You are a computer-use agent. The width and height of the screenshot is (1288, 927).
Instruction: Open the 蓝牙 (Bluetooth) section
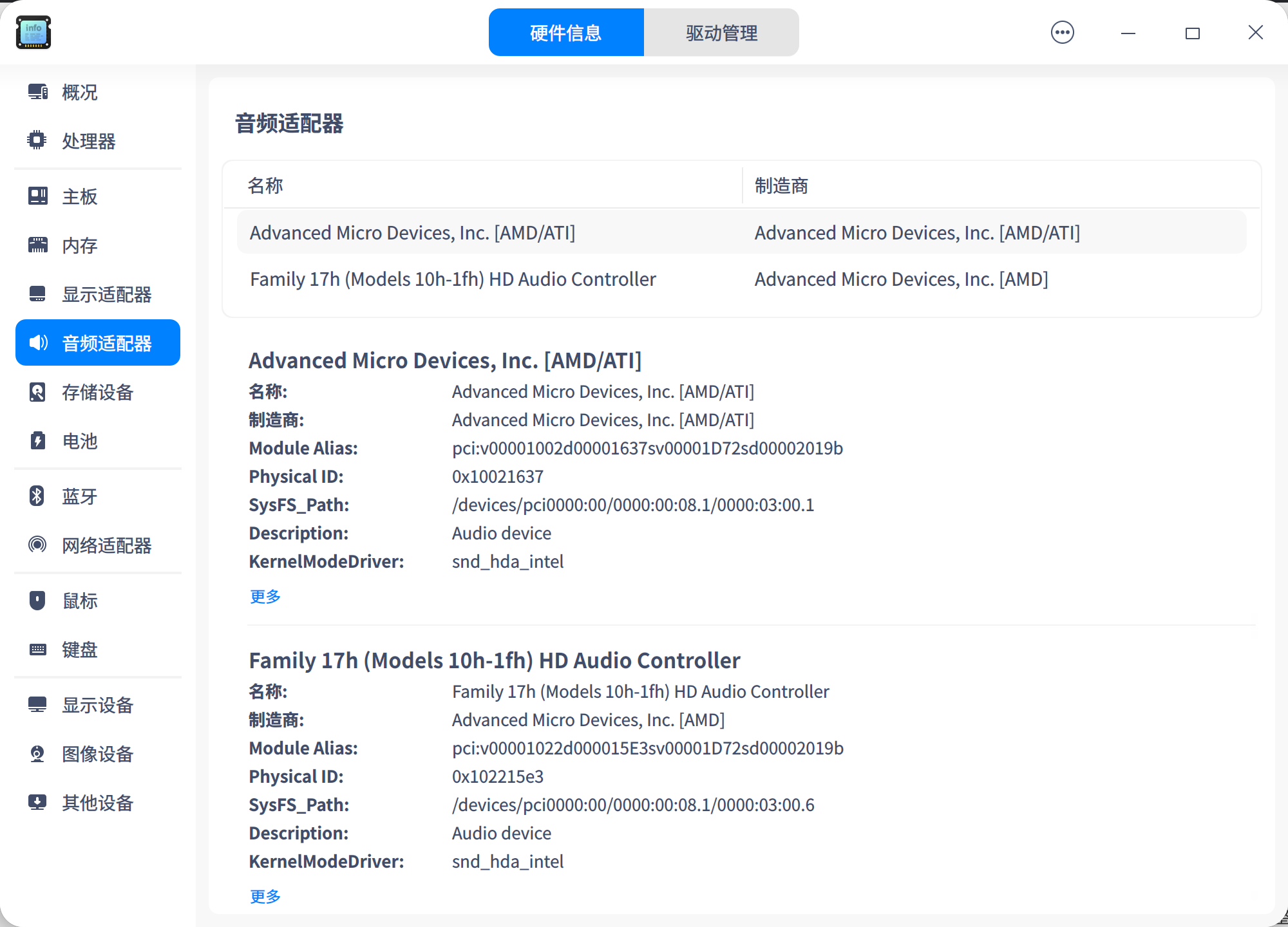pos(79,496)
